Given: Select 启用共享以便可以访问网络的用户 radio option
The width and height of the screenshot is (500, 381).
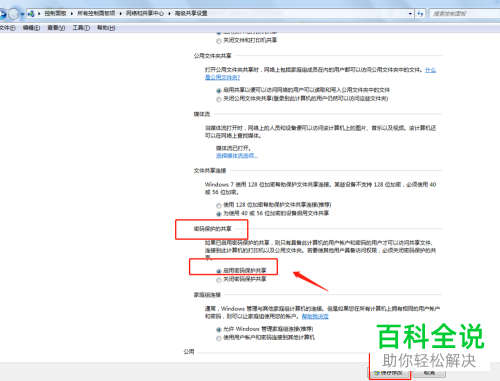Looking at the screenshot, I should coord(219,90).
